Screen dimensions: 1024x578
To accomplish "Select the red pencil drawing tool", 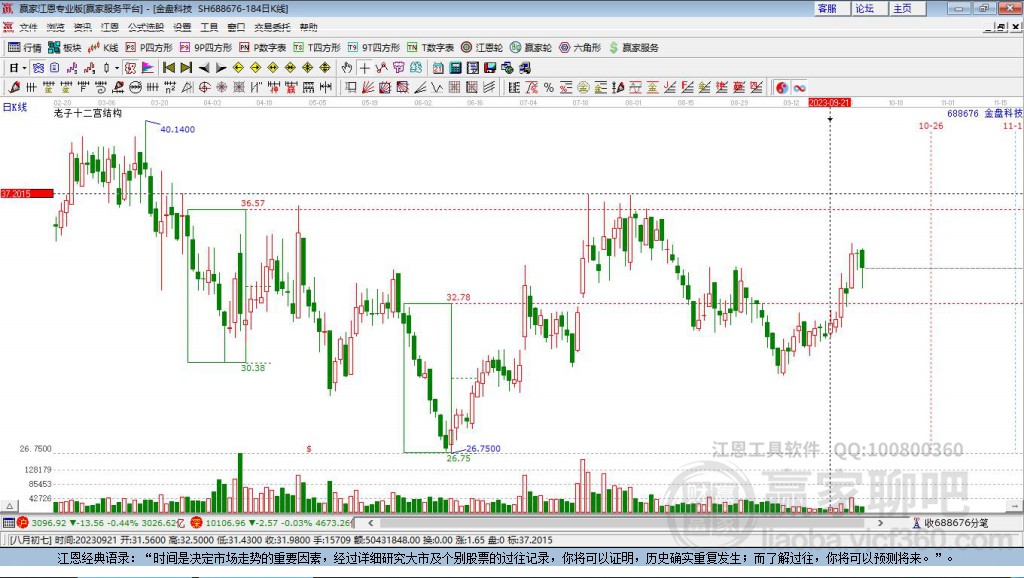I will pos(14,88).
